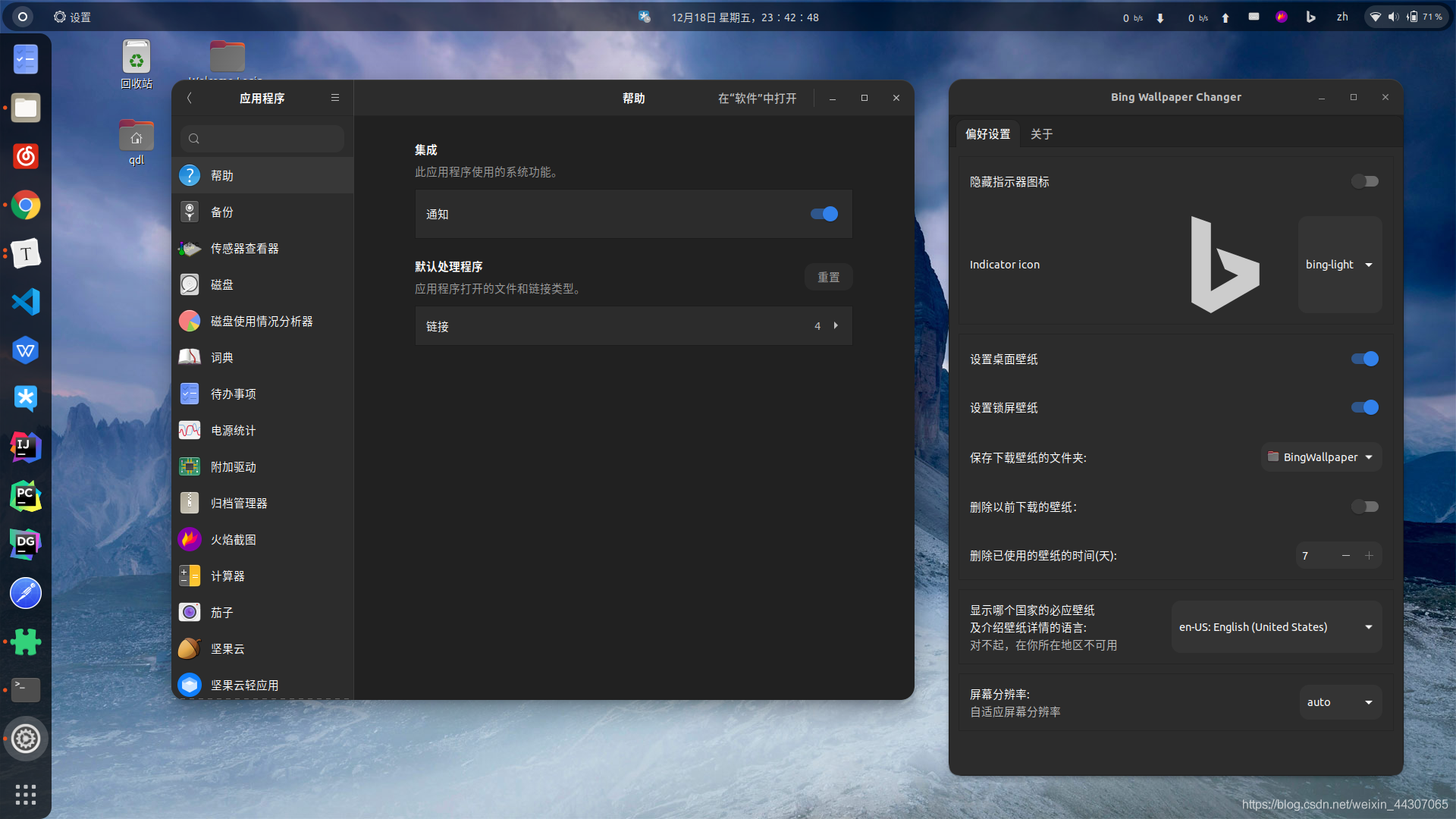The width and height of the screenshot is (1456, 819).
Task: Disable 设置桌面壁纸 switch
Action: (1365, 359)
